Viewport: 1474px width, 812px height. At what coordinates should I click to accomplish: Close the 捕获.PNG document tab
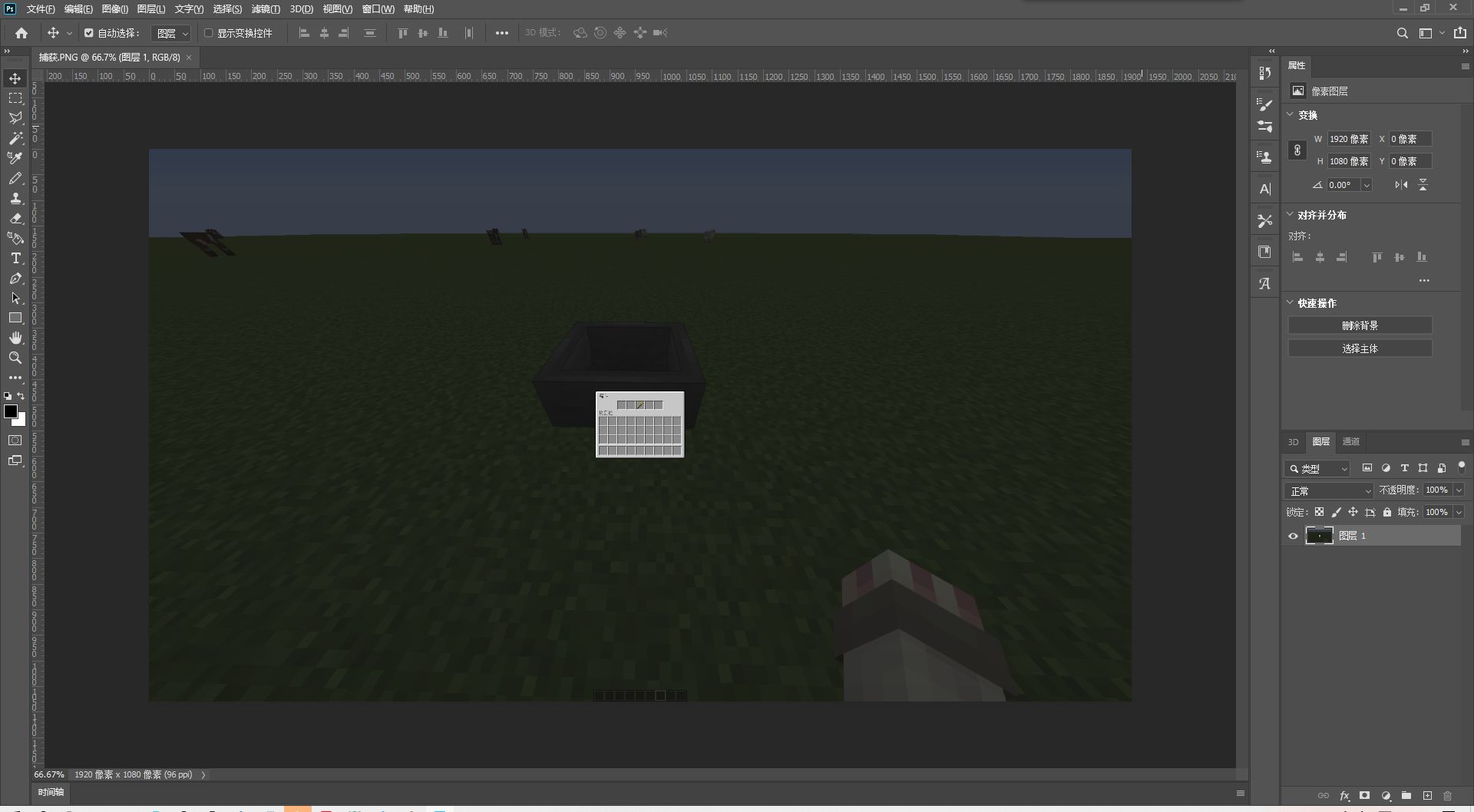pos(189,58)
